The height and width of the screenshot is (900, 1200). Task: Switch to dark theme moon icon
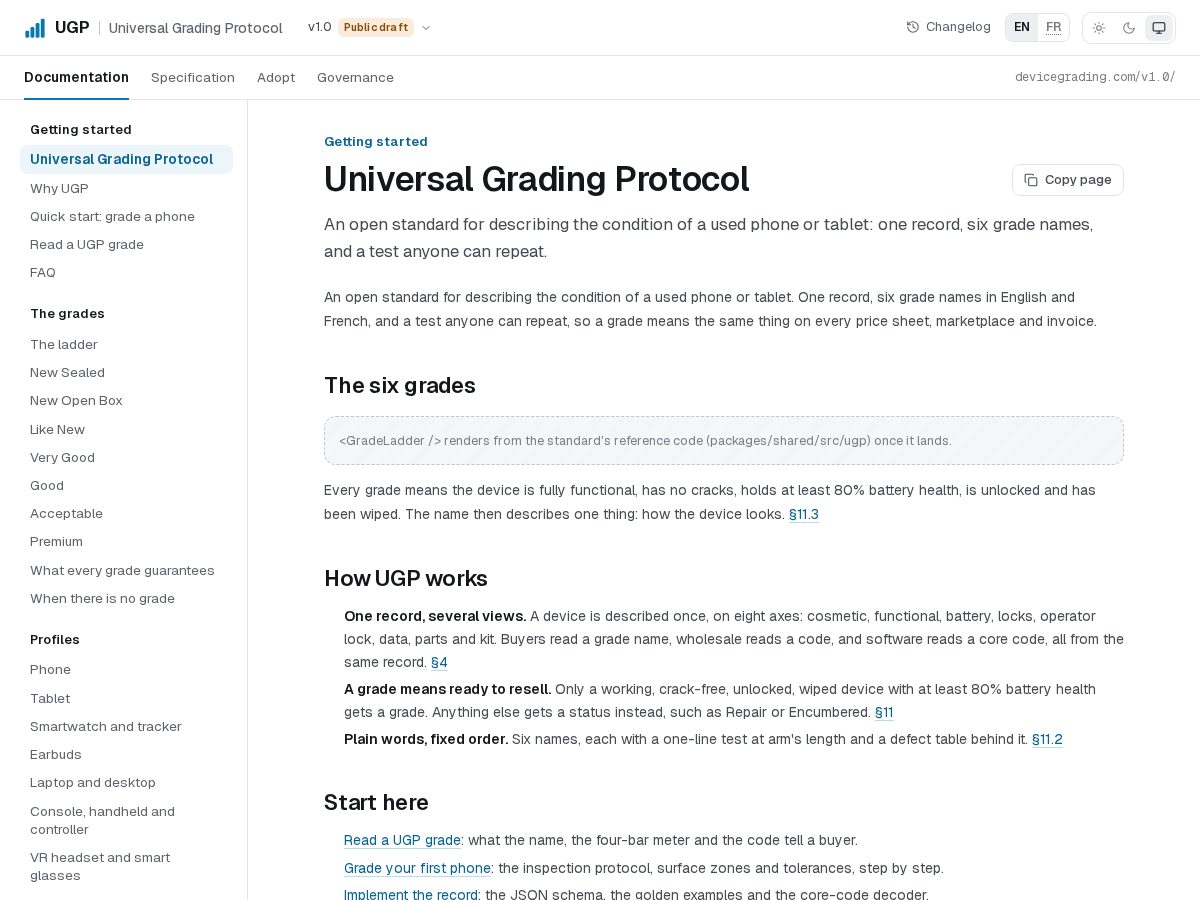point(1129,28)
